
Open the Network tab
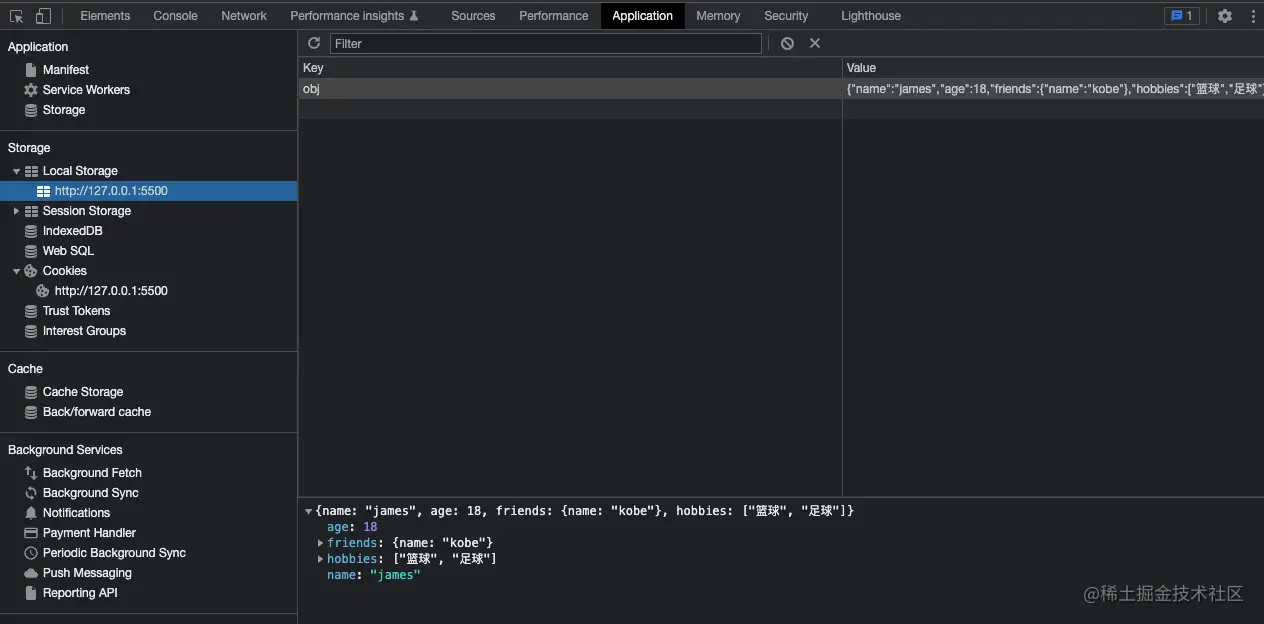click(x=244, y=16)
